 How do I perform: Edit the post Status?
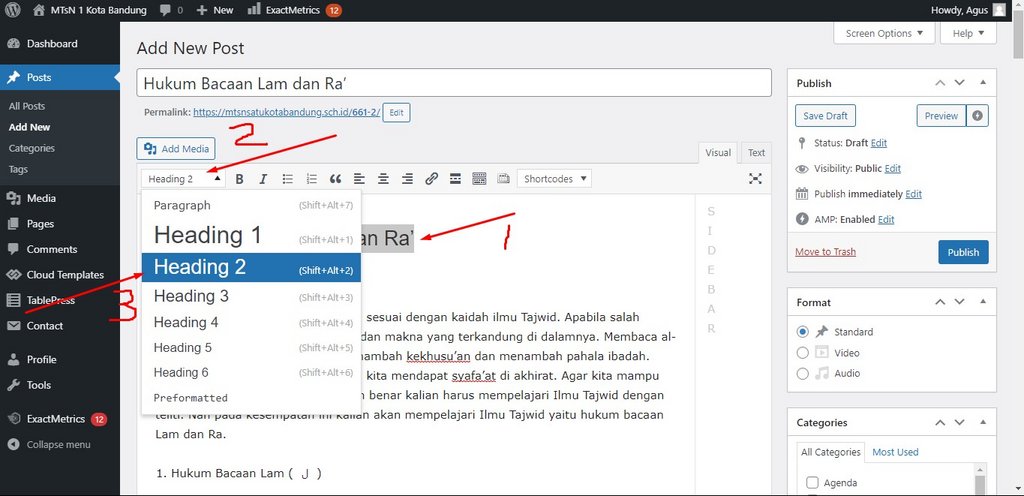click(878, 143)
